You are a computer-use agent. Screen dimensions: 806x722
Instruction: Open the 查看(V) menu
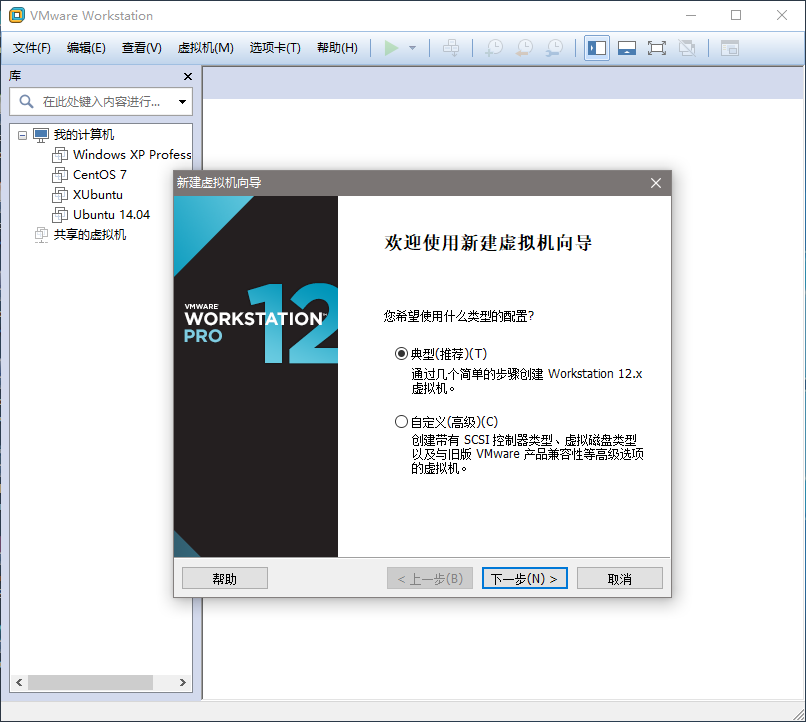141,48
